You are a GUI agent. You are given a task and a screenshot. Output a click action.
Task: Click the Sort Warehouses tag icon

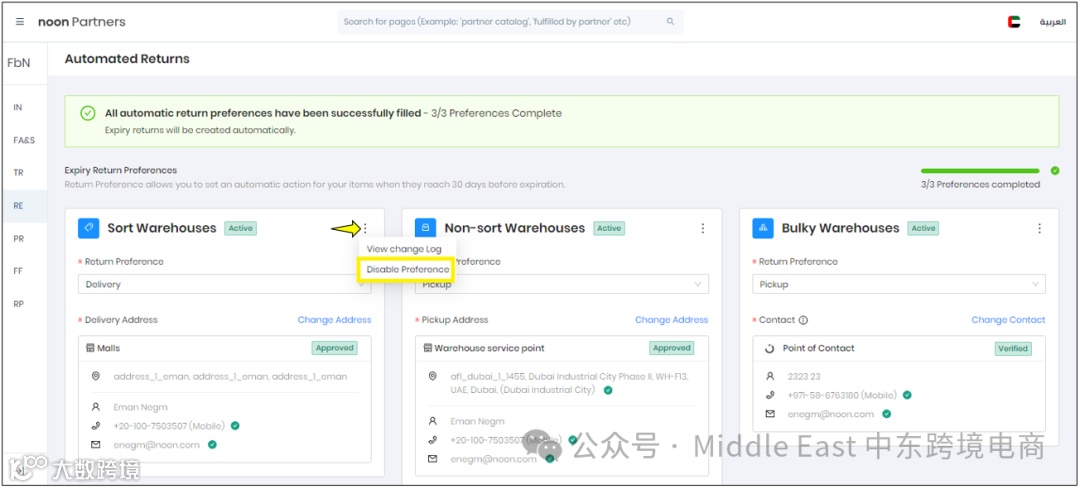pos(89,228)
